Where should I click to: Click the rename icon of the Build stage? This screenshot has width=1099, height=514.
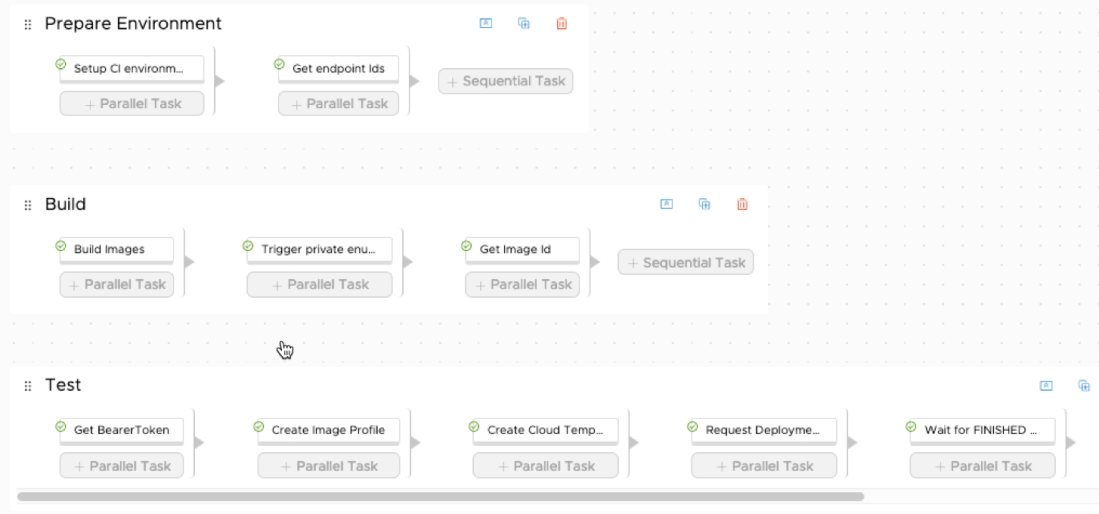(x=667, y=204)
